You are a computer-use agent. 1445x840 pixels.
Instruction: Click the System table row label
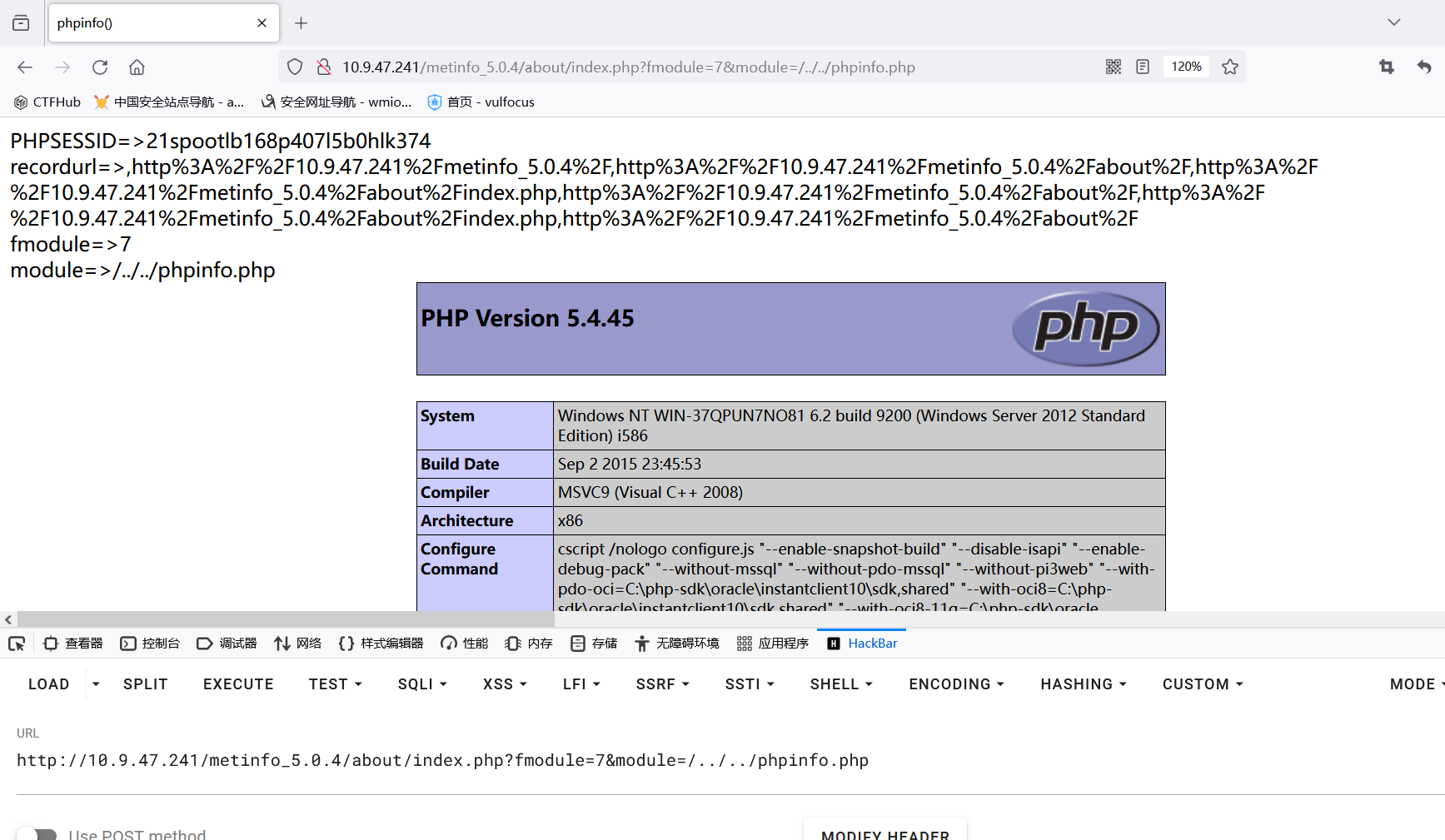(x=447, y=415)
